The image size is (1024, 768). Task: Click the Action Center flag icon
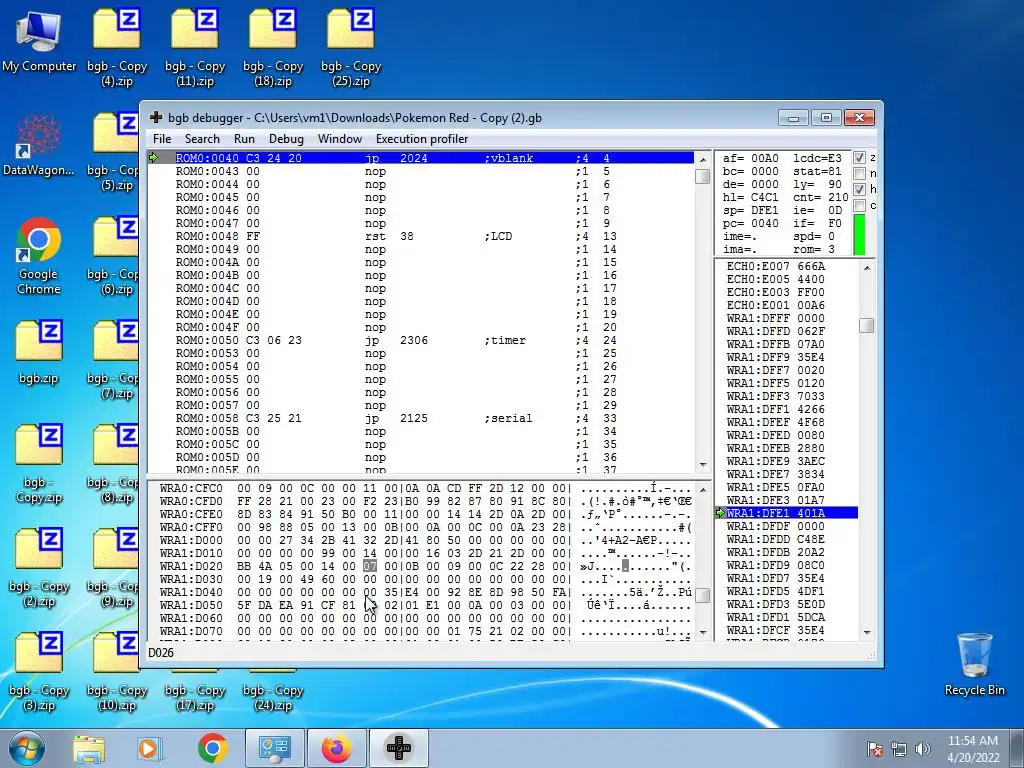pyautogui.click(x=875, y=748)
